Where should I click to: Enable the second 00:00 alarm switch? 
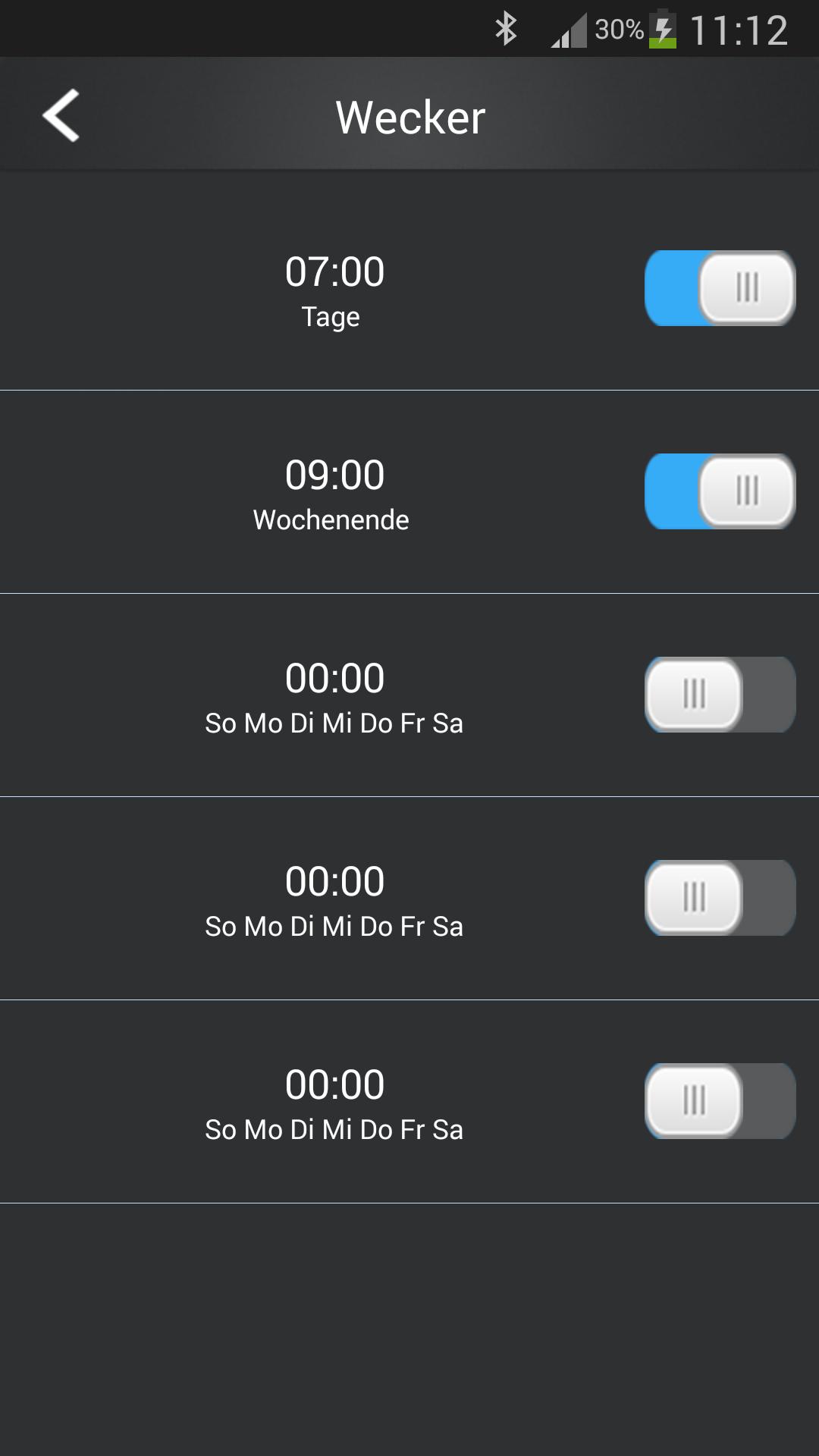click(720, 898)
